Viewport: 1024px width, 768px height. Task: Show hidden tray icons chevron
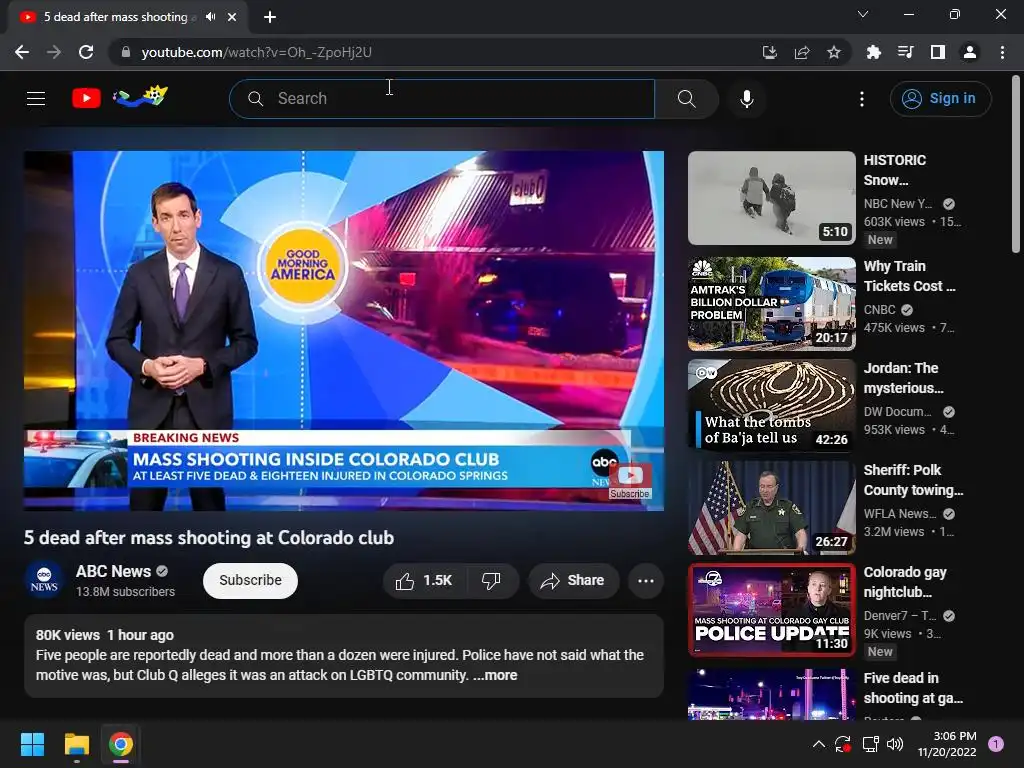pos(818,744)
